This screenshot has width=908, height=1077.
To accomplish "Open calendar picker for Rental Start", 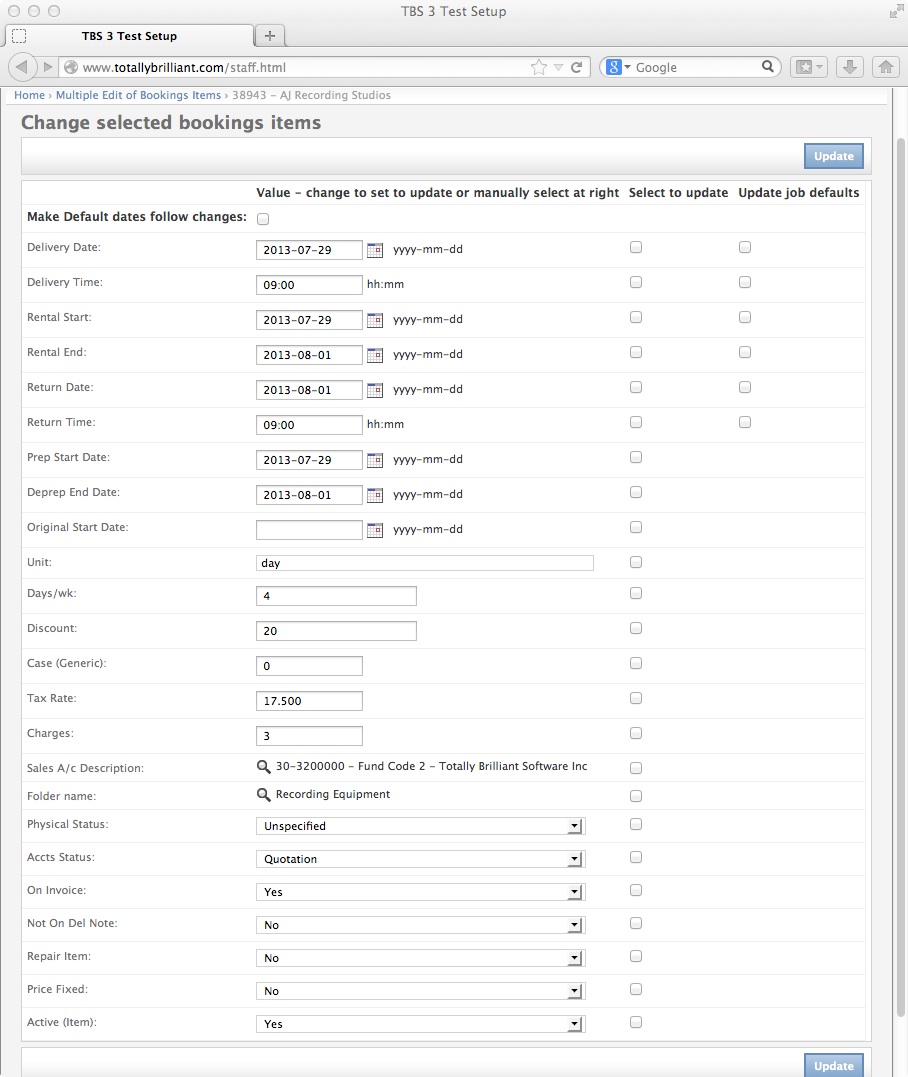I will tap(374, 320).
